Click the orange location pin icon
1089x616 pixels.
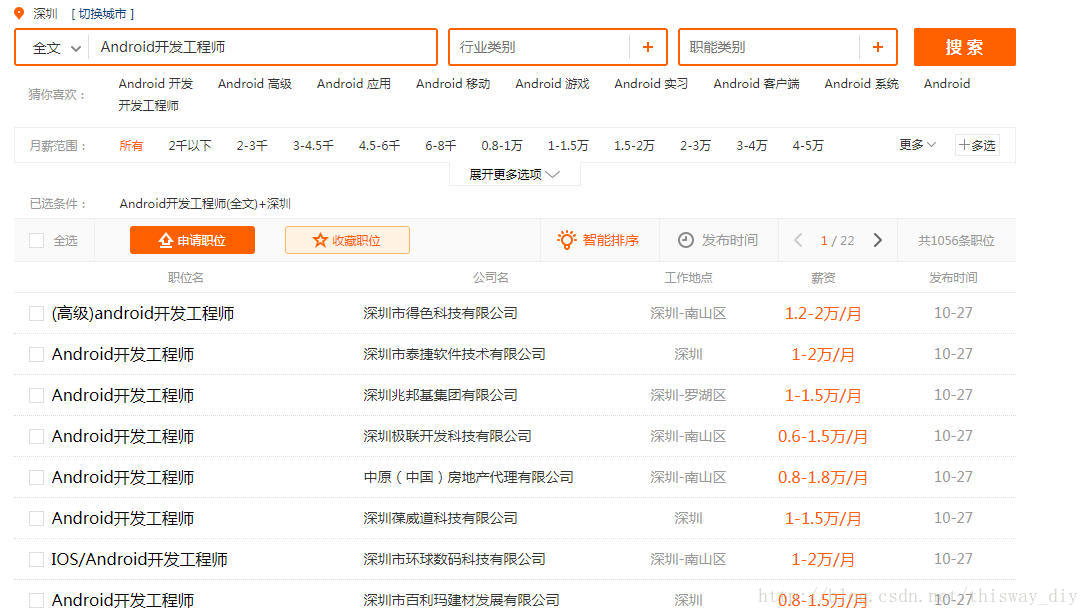point(19,13)
